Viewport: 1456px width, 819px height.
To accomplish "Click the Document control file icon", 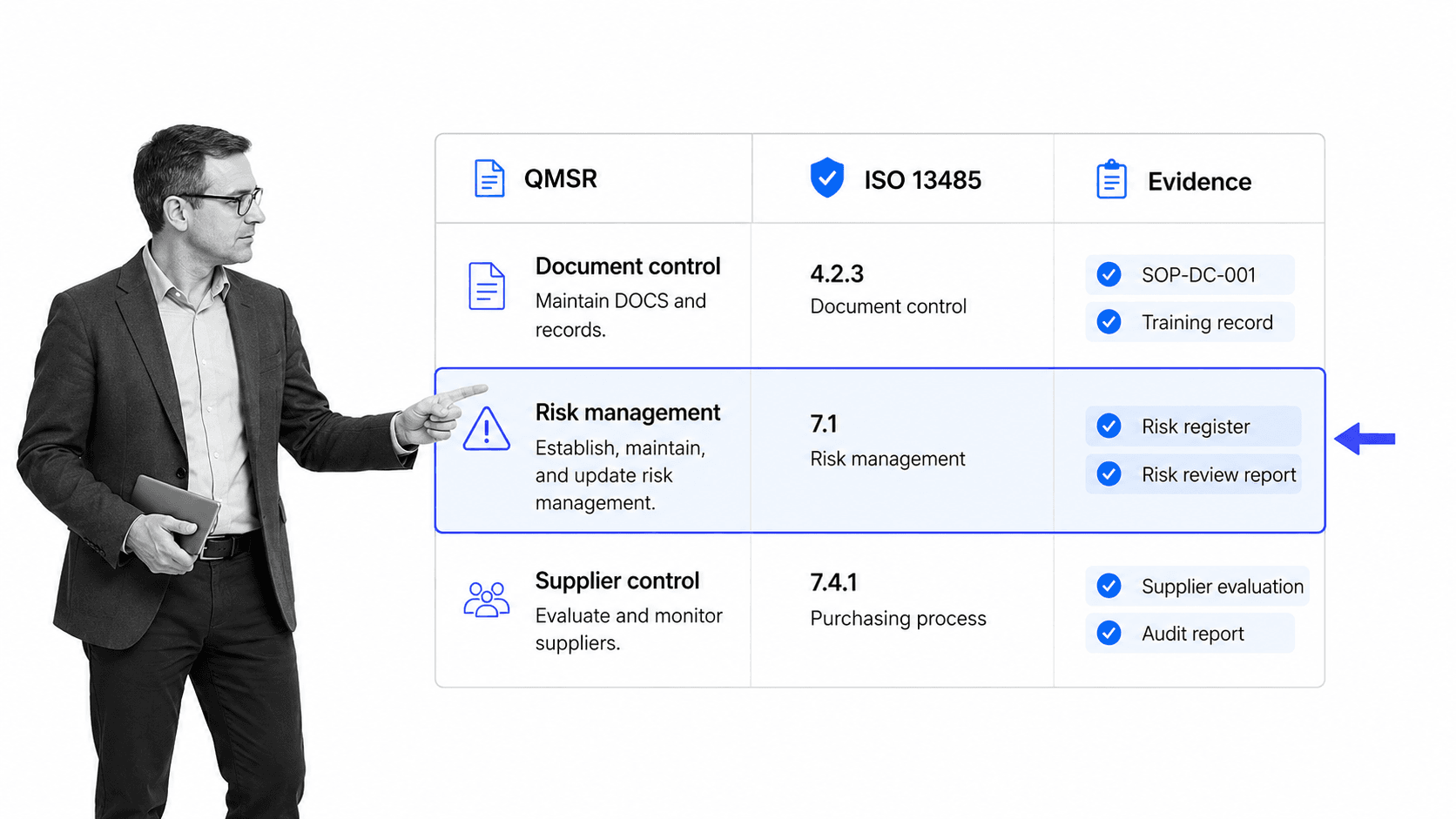I will [487, 285].
